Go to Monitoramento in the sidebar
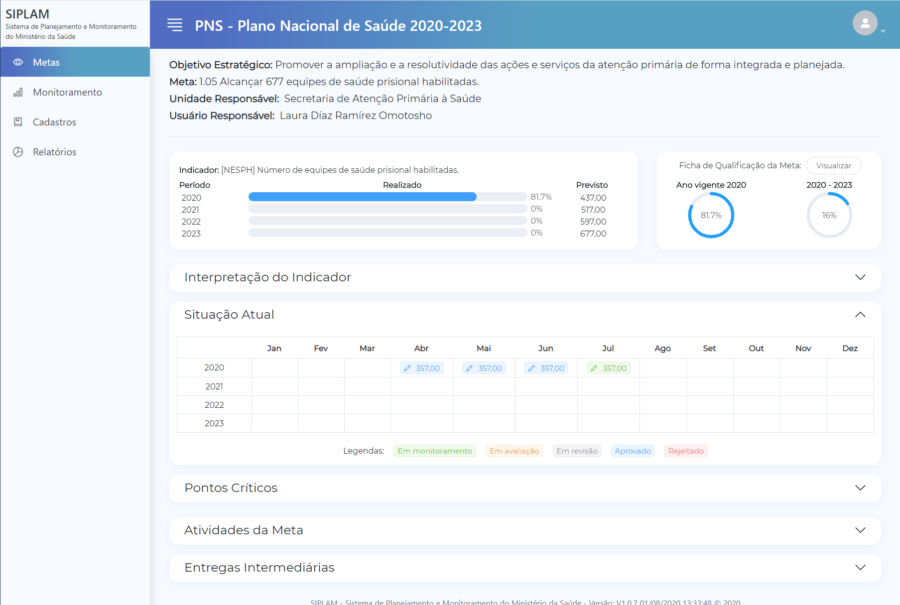Image resolution: width=900 pixels, height=605 pixels. 67,92
